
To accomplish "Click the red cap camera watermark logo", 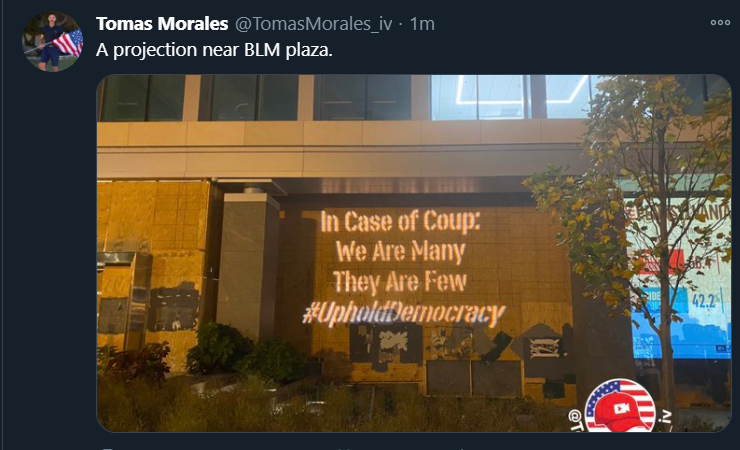I will click(620, 406).
